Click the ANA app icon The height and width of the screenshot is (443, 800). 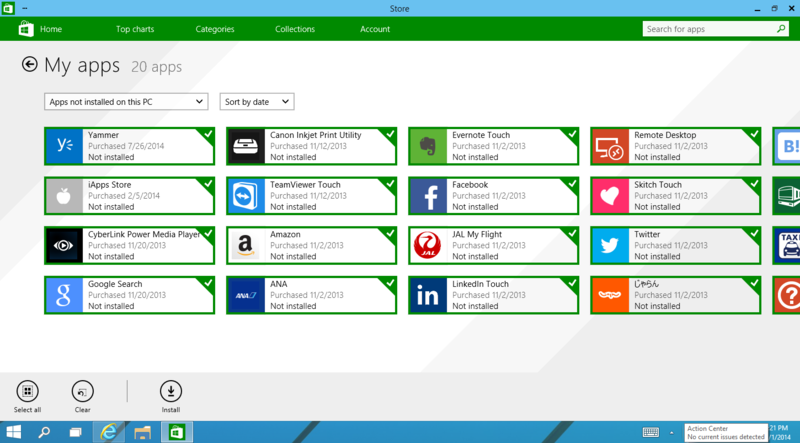click(x=246, y=295)
